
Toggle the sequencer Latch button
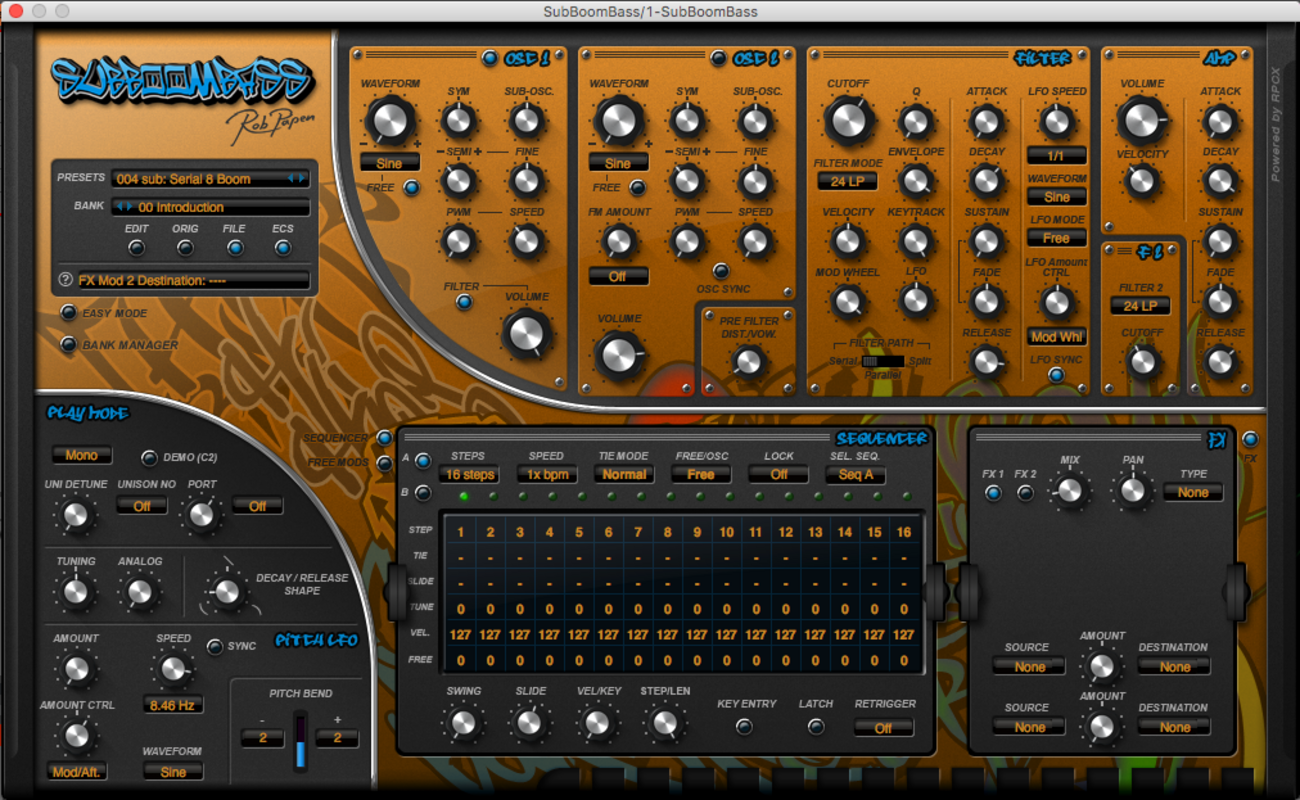816,727
